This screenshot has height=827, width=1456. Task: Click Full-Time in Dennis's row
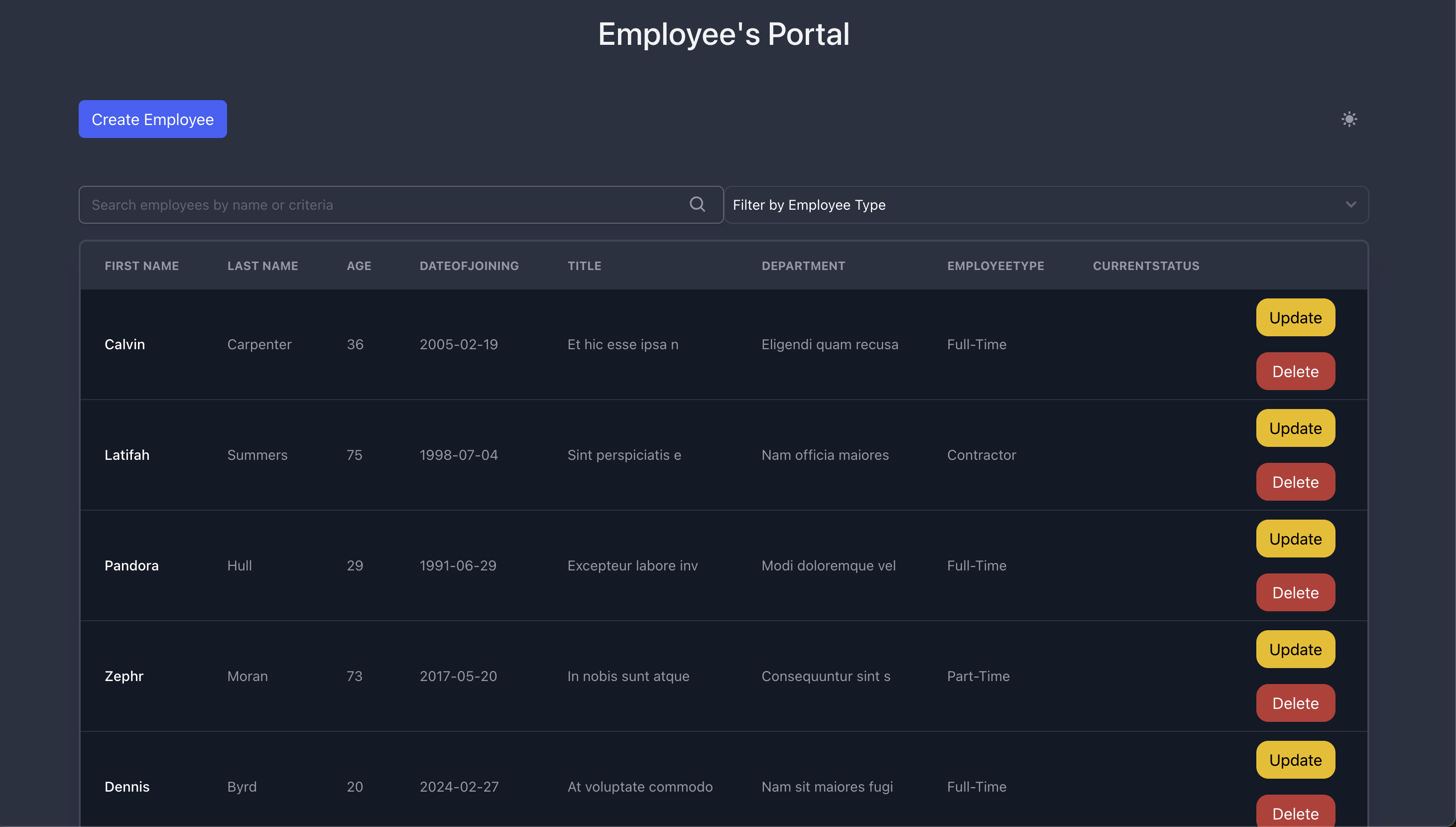tap(977, 787)
